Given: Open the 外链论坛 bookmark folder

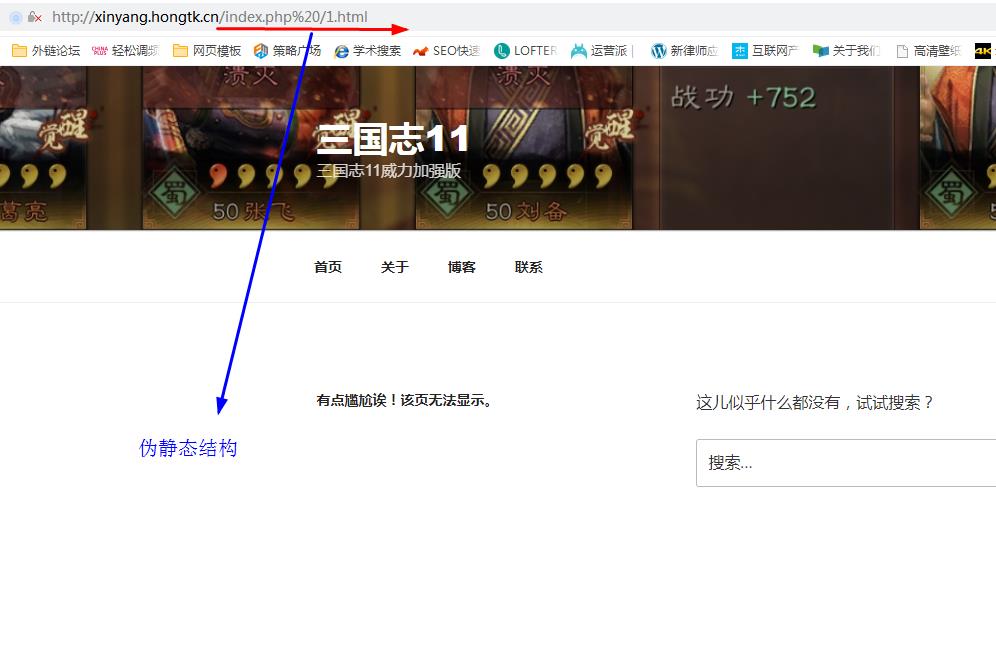Looking at the screenshot, I should (x=46, y=51).
